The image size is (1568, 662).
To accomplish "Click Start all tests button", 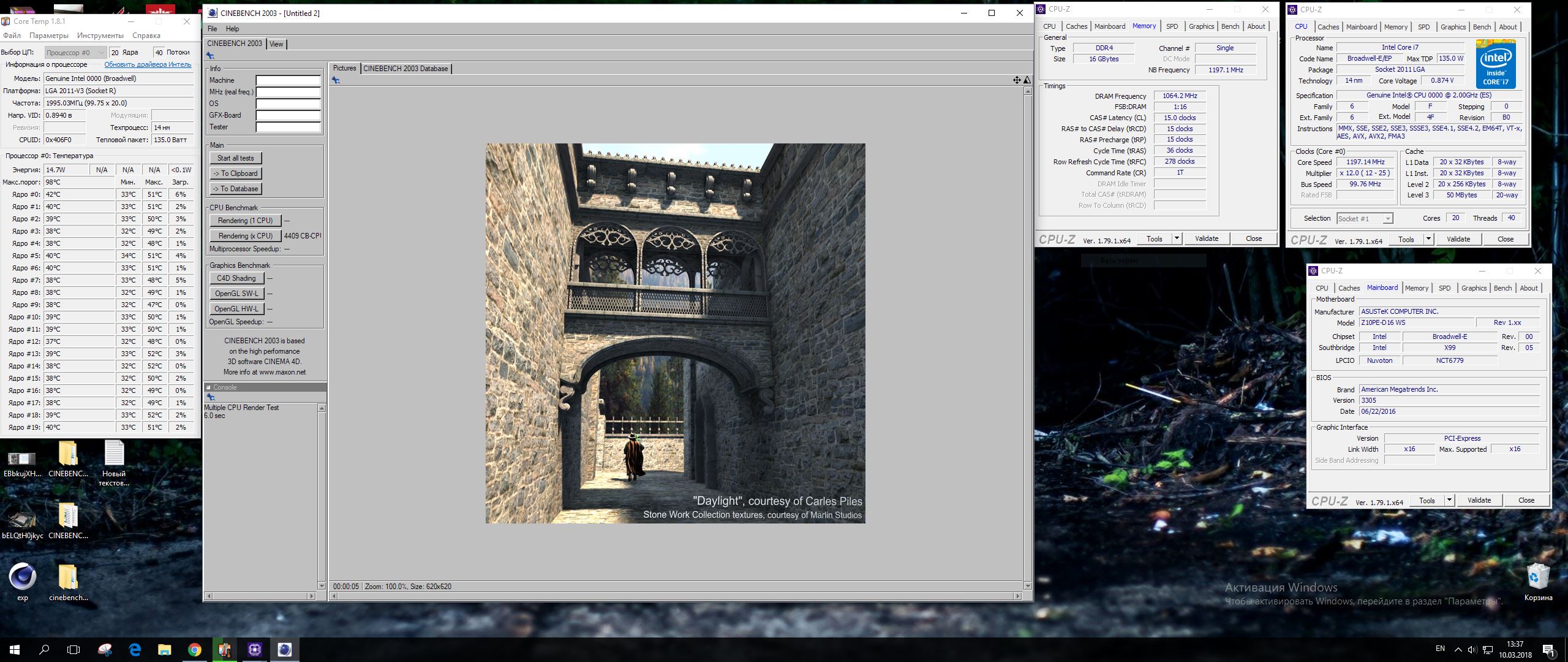I will coord(235,158).
